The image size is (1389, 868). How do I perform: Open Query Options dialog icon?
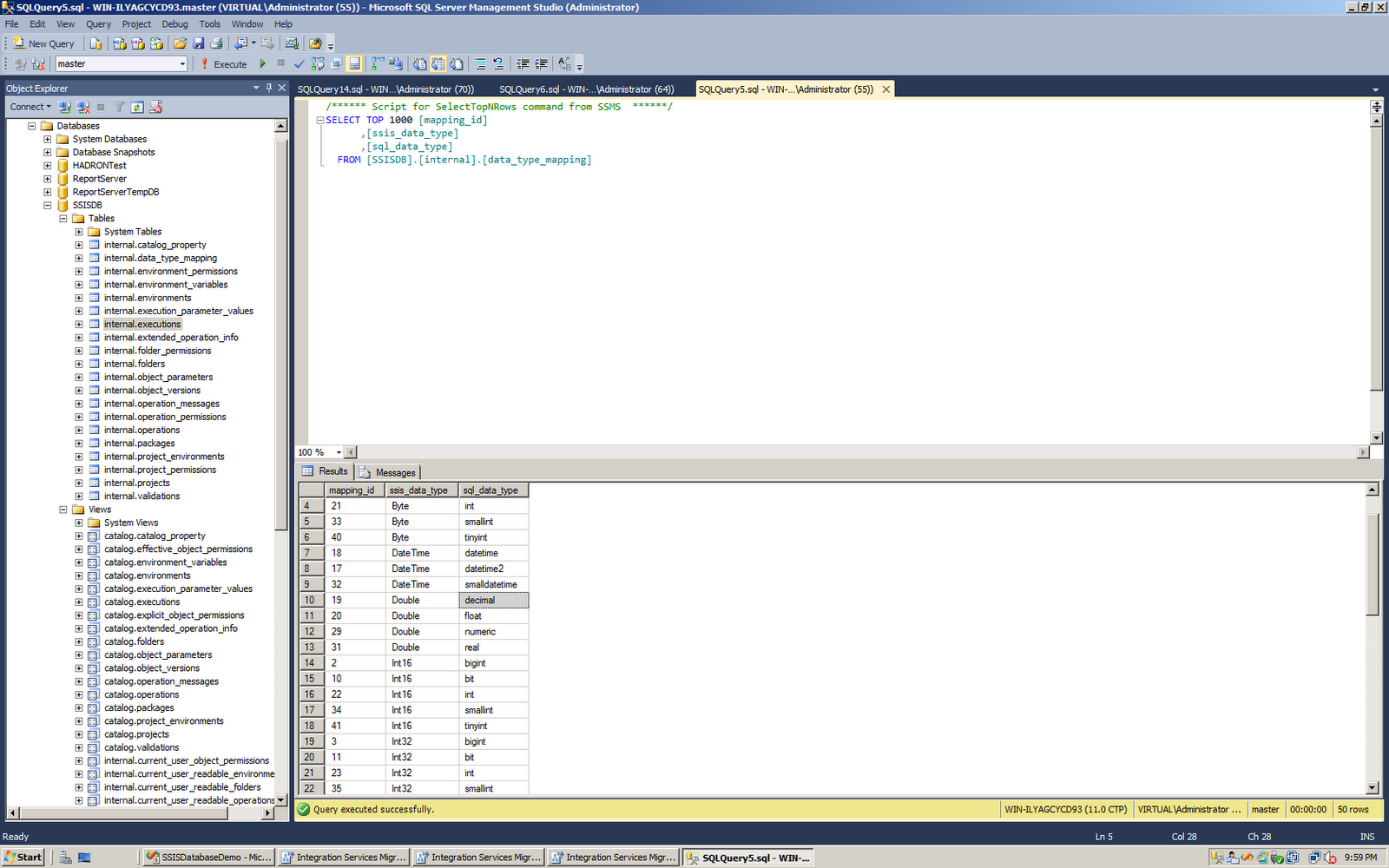tap(336, 63)
